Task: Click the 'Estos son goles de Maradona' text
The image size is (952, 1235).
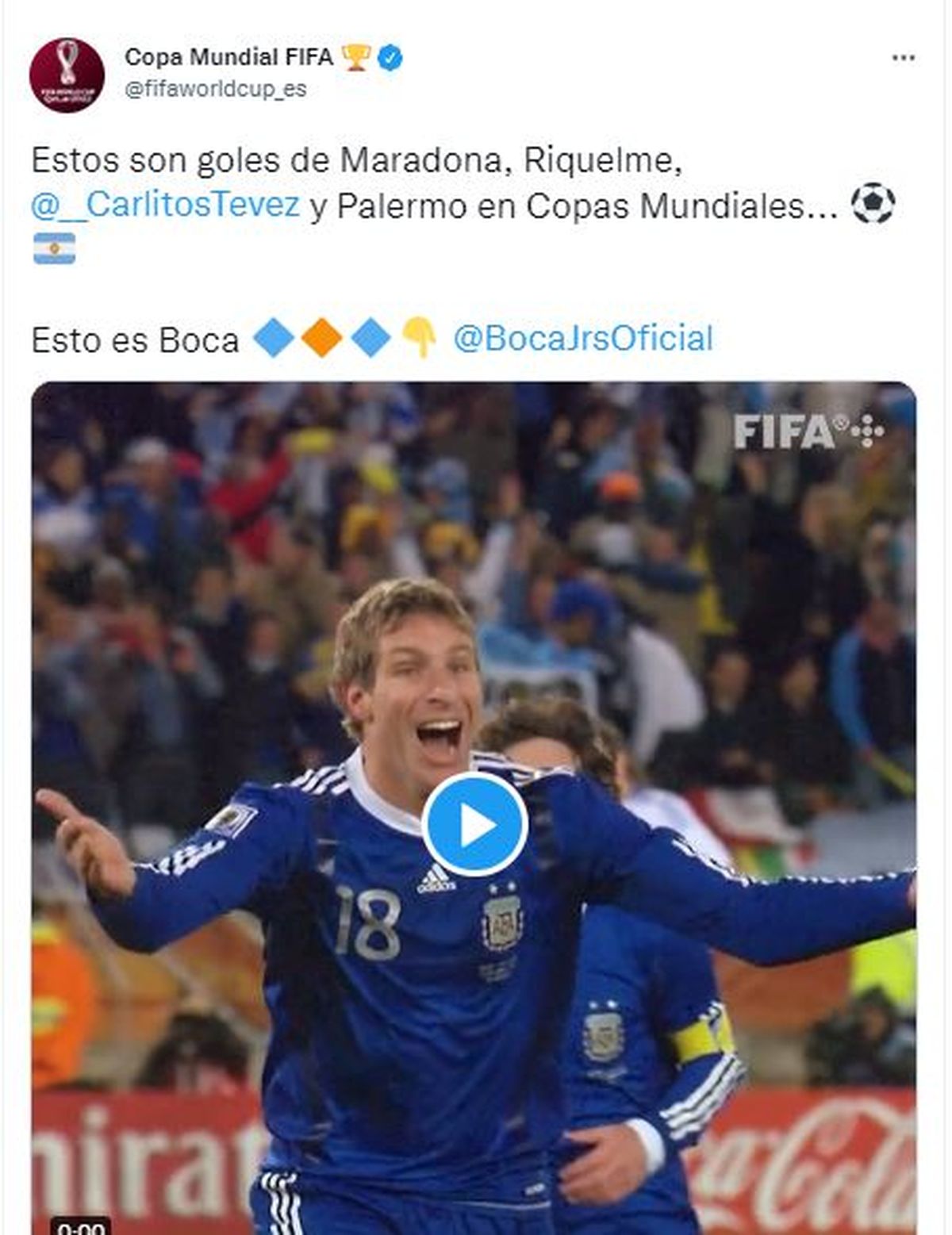Action: click(267, 160)
